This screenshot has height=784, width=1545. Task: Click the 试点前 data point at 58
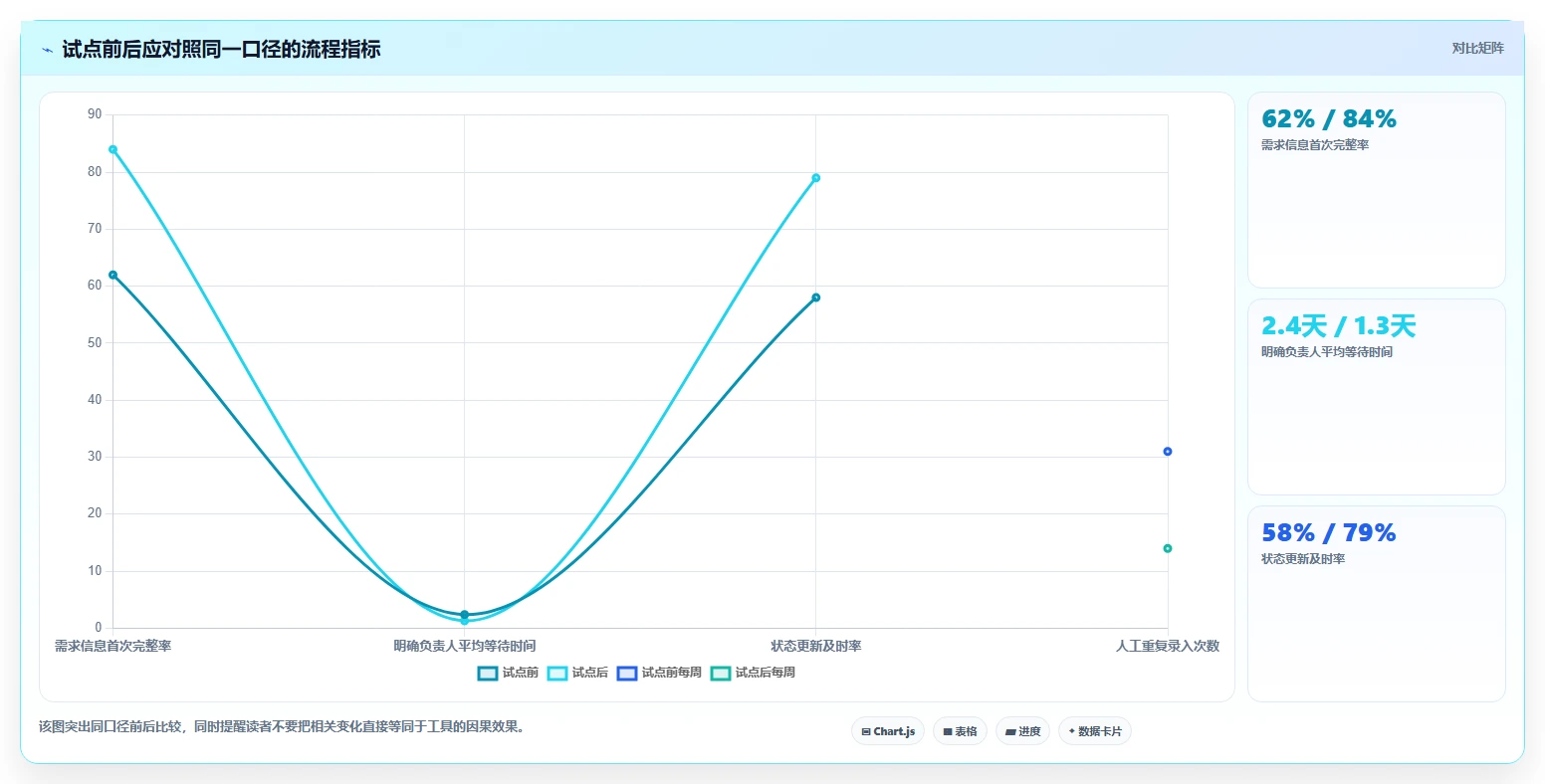click(x=815, y=297)
